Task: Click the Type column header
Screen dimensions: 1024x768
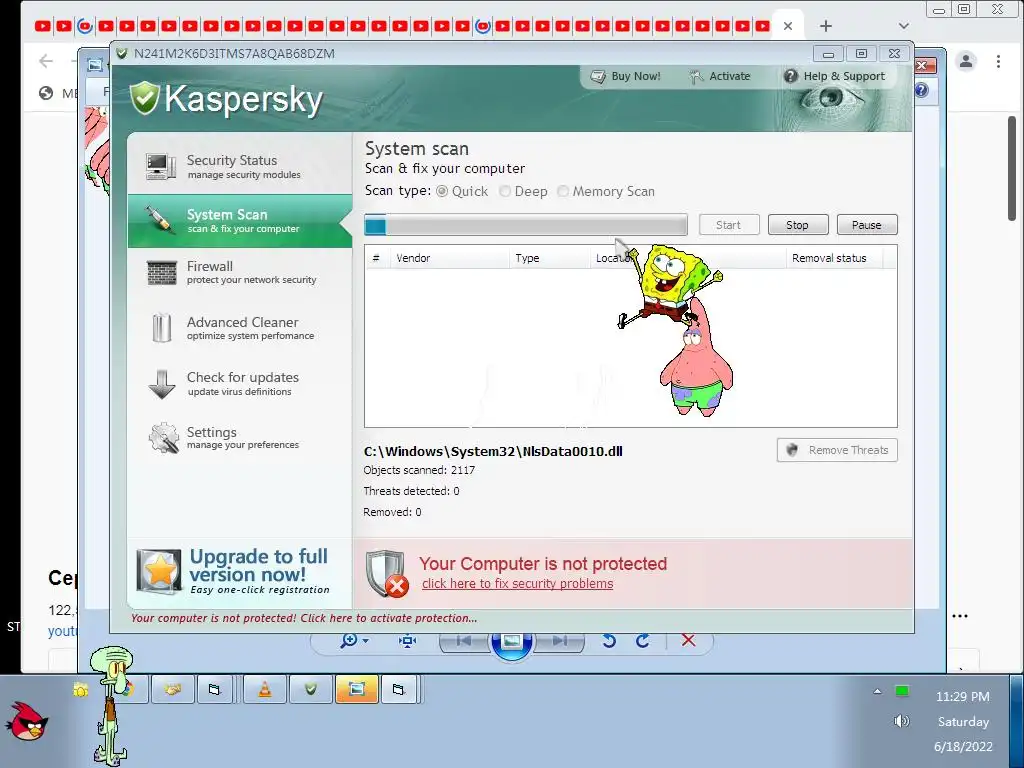Action: pyautogui.click(x=549, y=258)
